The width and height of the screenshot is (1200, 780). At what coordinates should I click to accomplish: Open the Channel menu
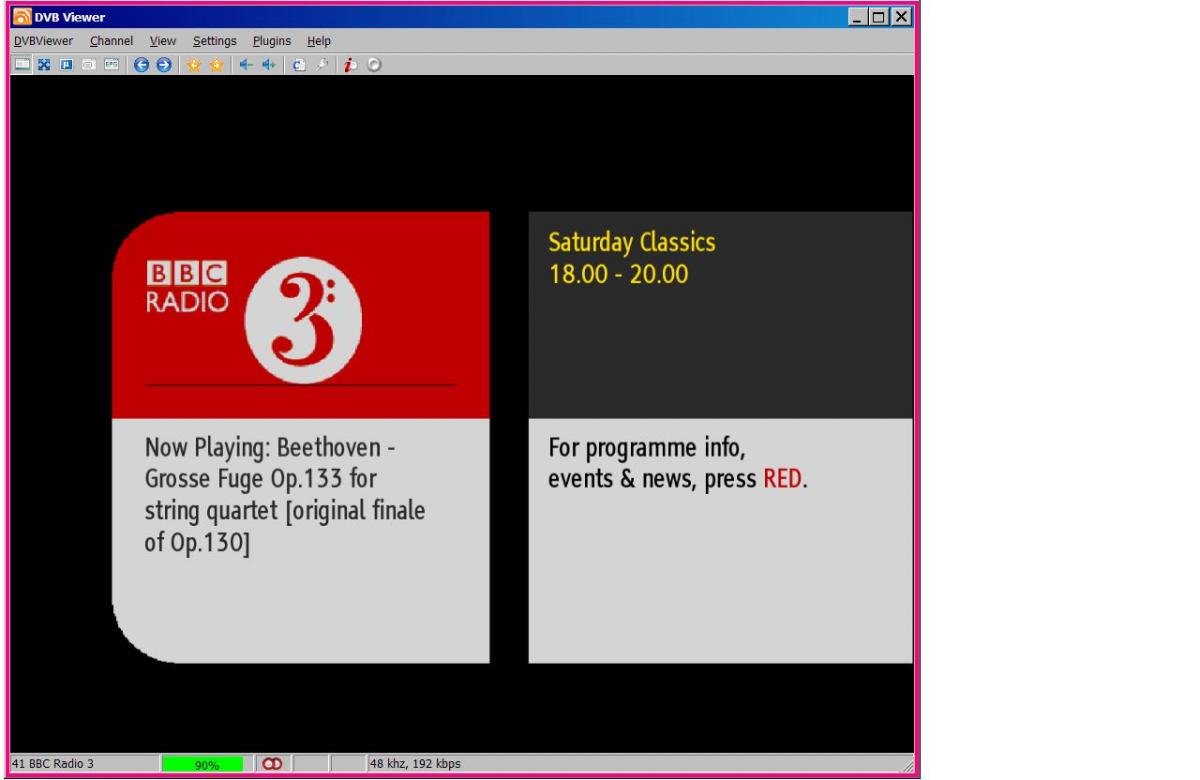click(x=111, y=41)
